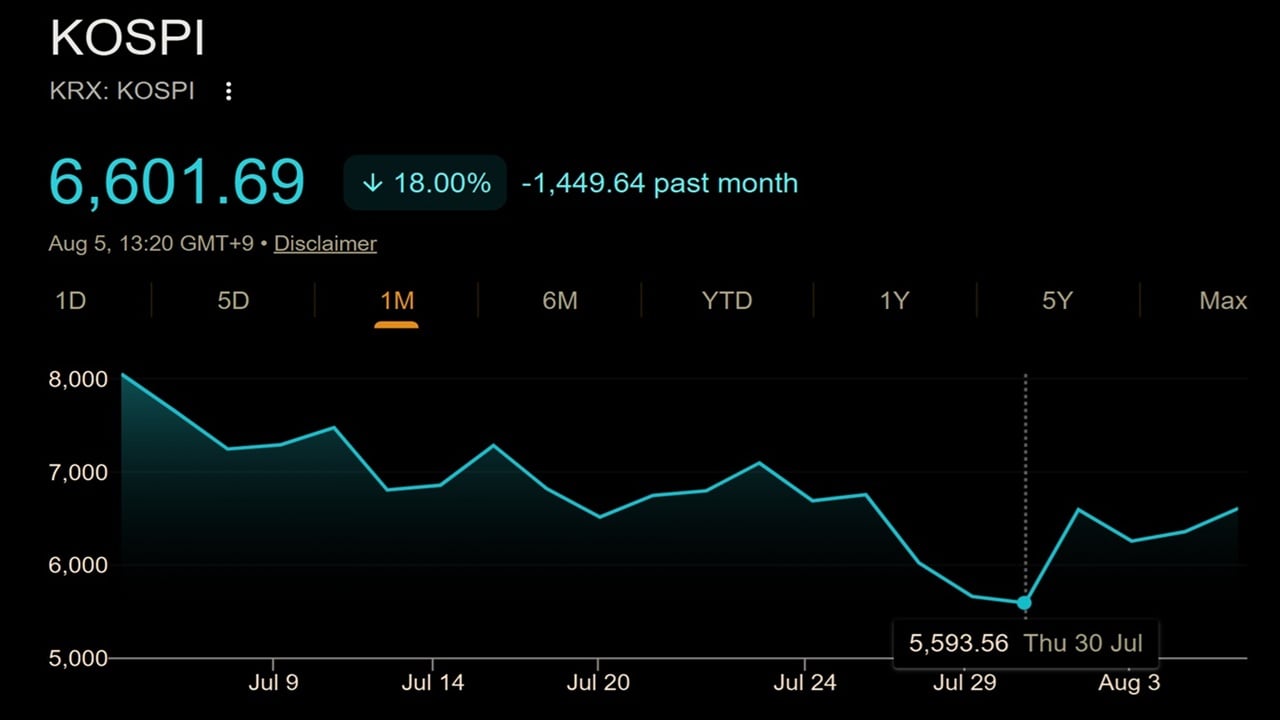Show the Max range chart
Screen dimensions: 1280x720
1223,300
